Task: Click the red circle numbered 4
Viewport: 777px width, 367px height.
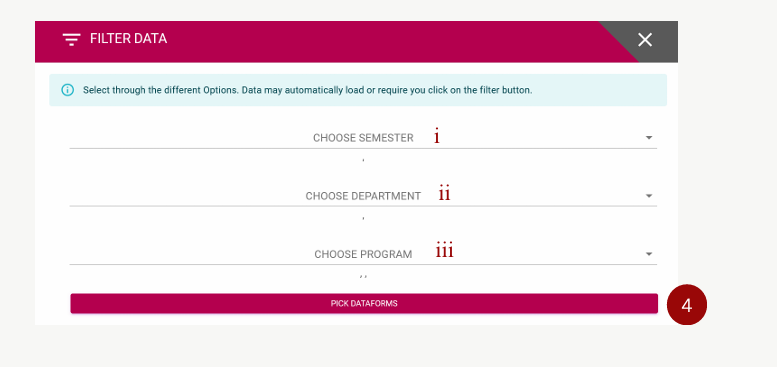Action: point(687,305)
